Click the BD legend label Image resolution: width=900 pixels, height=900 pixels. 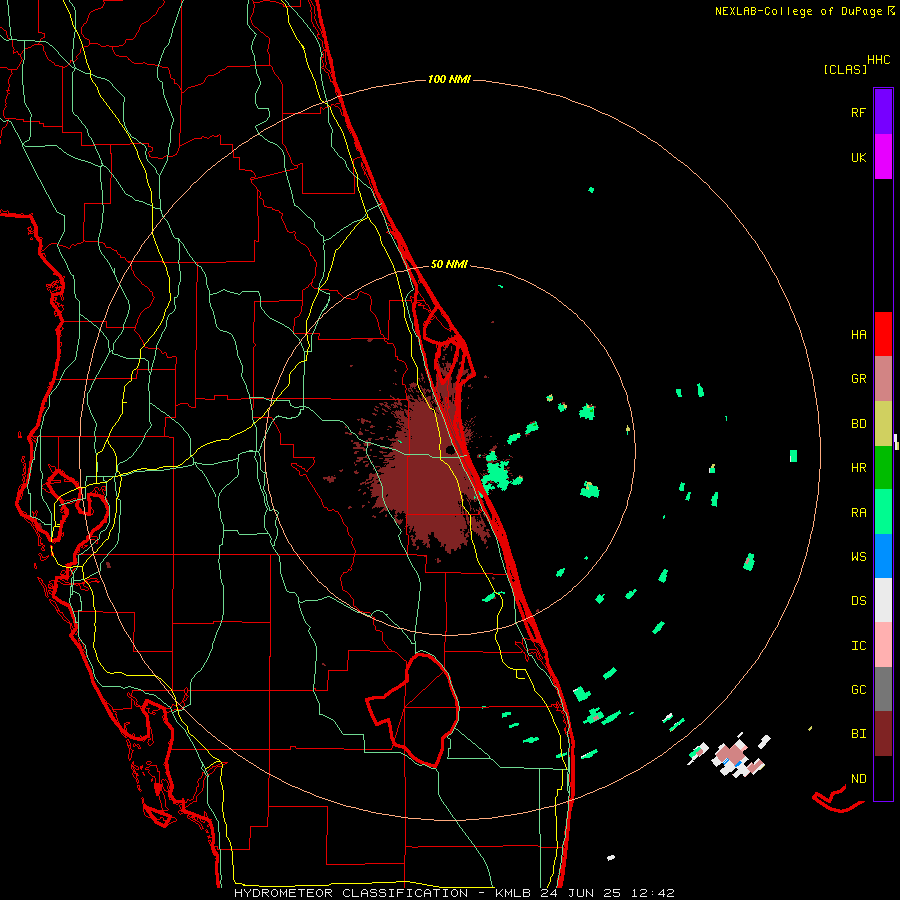tap(858, 424)
